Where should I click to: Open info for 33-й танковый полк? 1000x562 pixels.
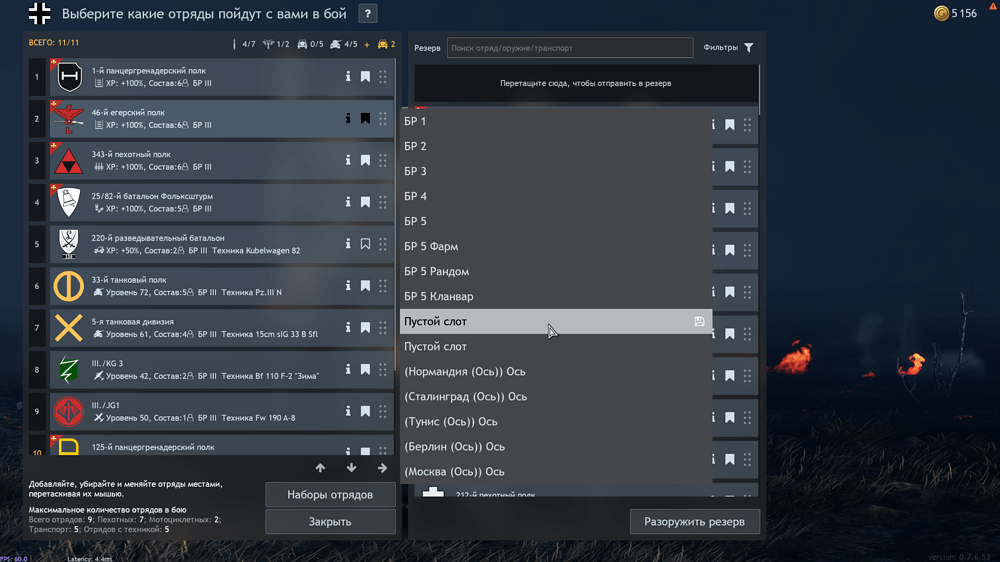pos(348,286)
